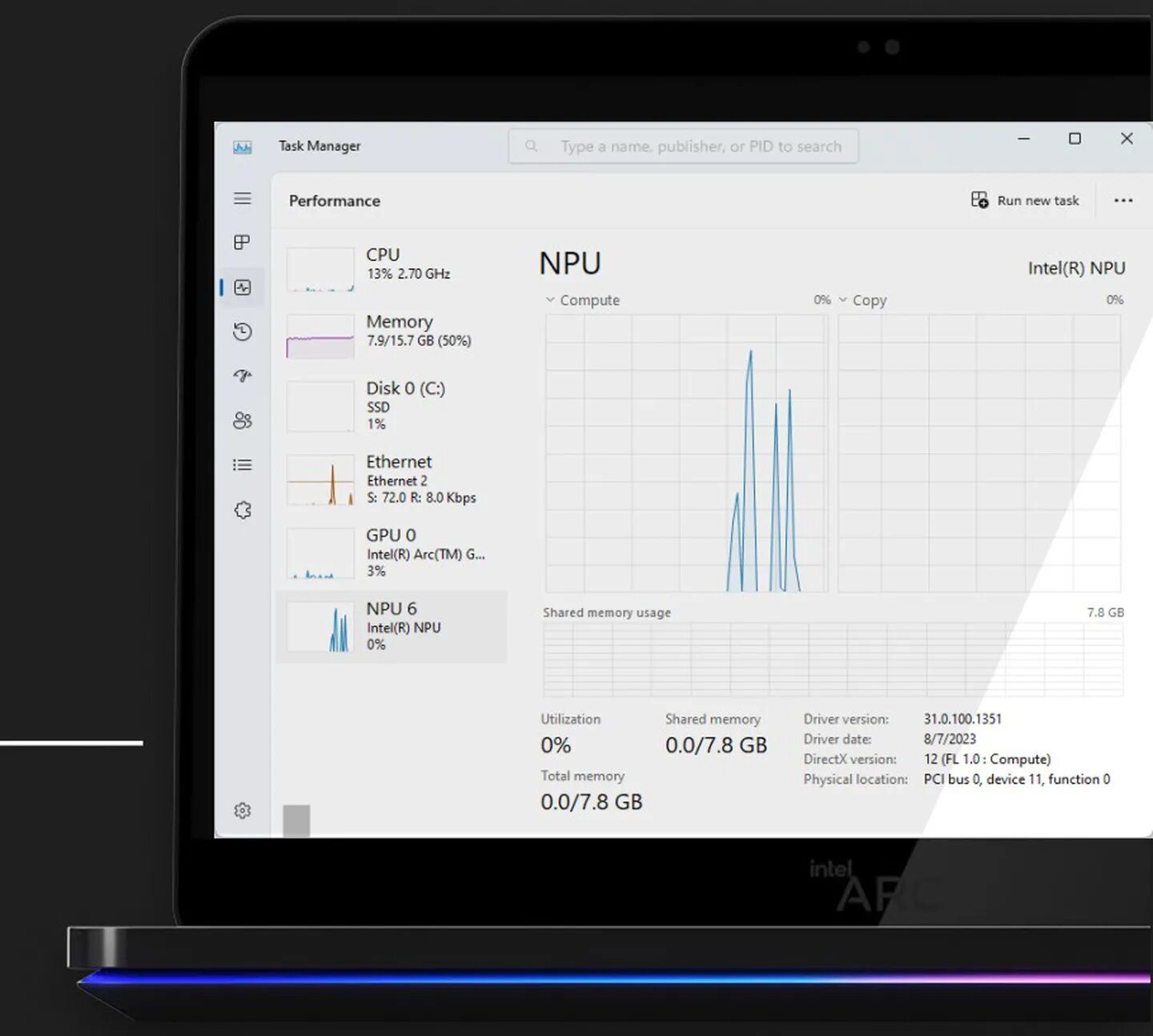Open Startup apps page icon
The height and width of the screenshot is (1036, 1153).
pos(243,375)
